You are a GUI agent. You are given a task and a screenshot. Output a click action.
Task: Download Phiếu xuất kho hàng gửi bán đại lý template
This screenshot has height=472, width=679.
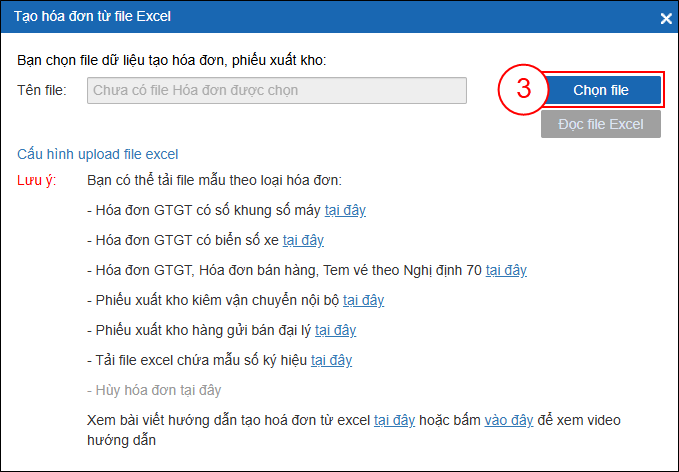point(335,330)
